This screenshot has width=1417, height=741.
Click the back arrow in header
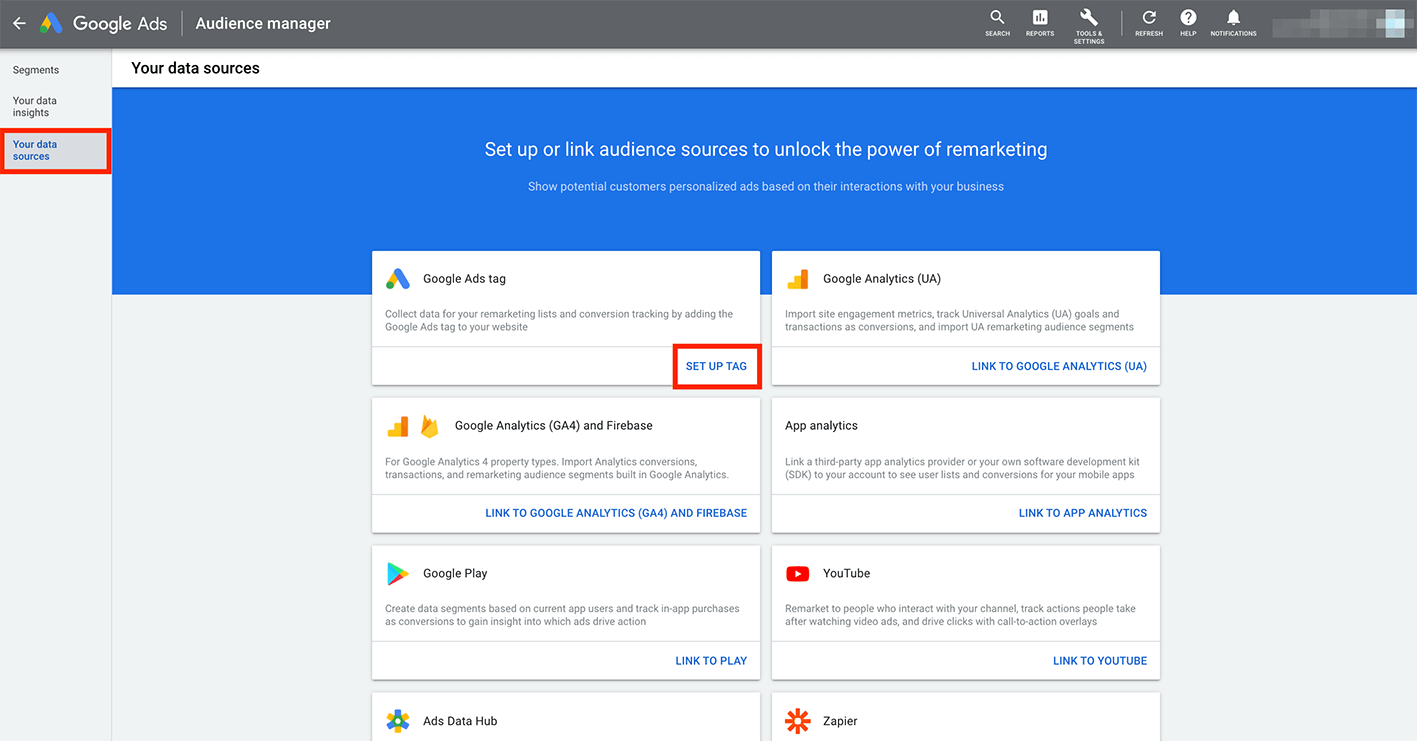19,23
